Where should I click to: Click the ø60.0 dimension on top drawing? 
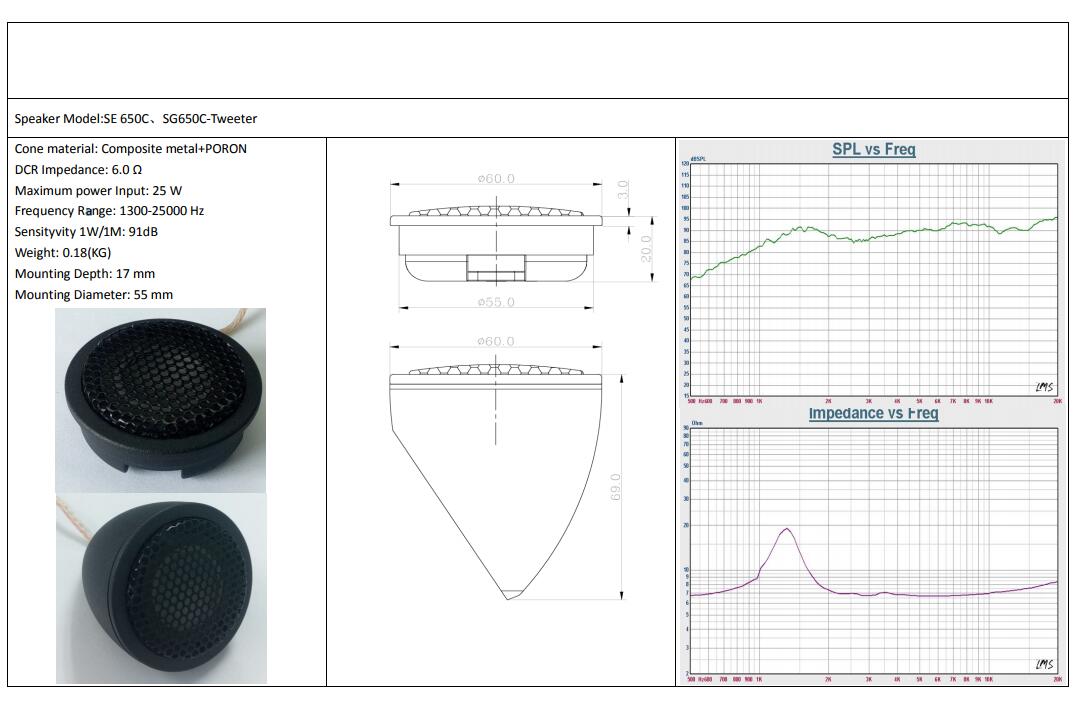(496, 179)
